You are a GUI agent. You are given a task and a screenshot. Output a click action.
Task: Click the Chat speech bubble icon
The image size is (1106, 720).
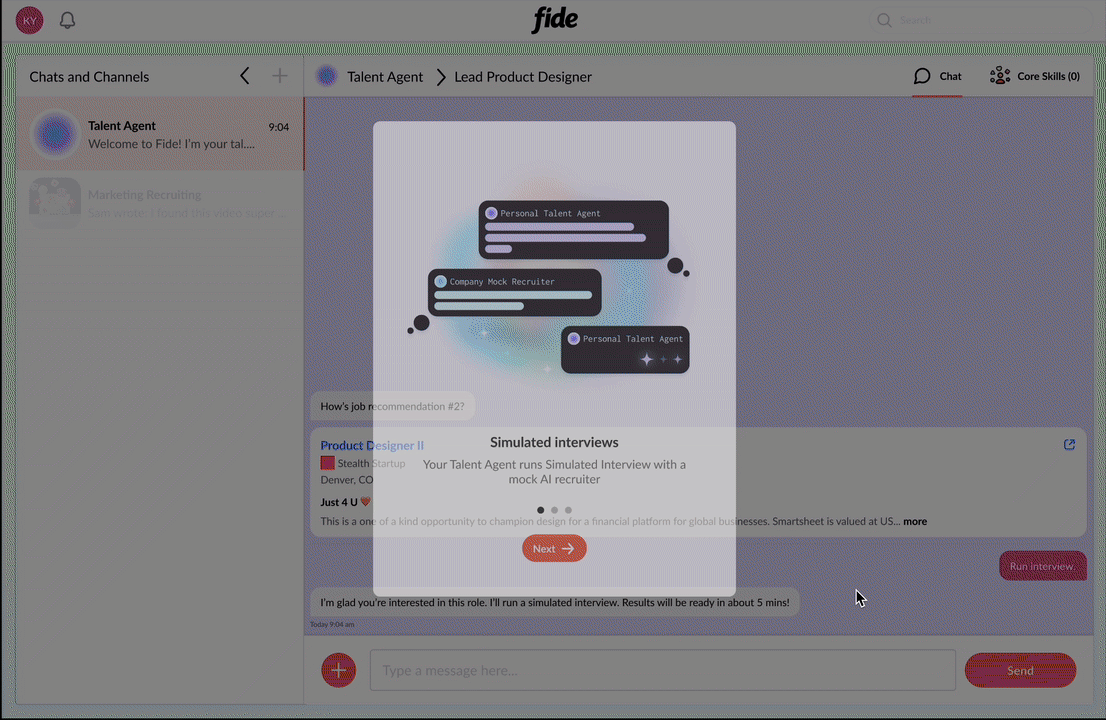click(x=922, y=75)
